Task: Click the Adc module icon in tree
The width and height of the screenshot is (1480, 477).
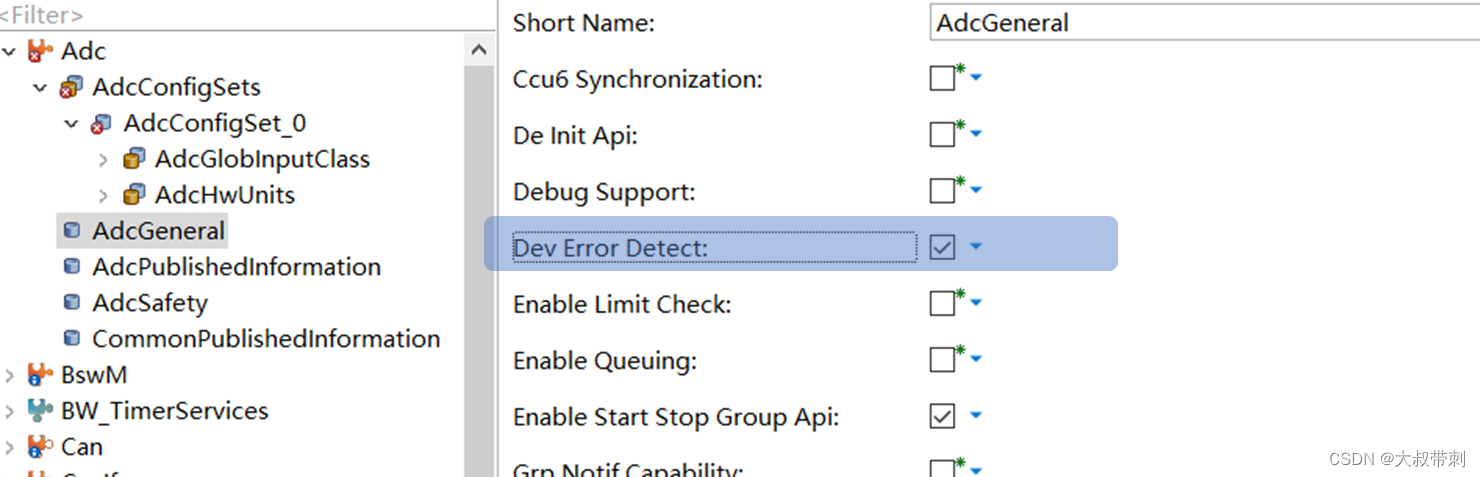Action: [x=40, y=51]
